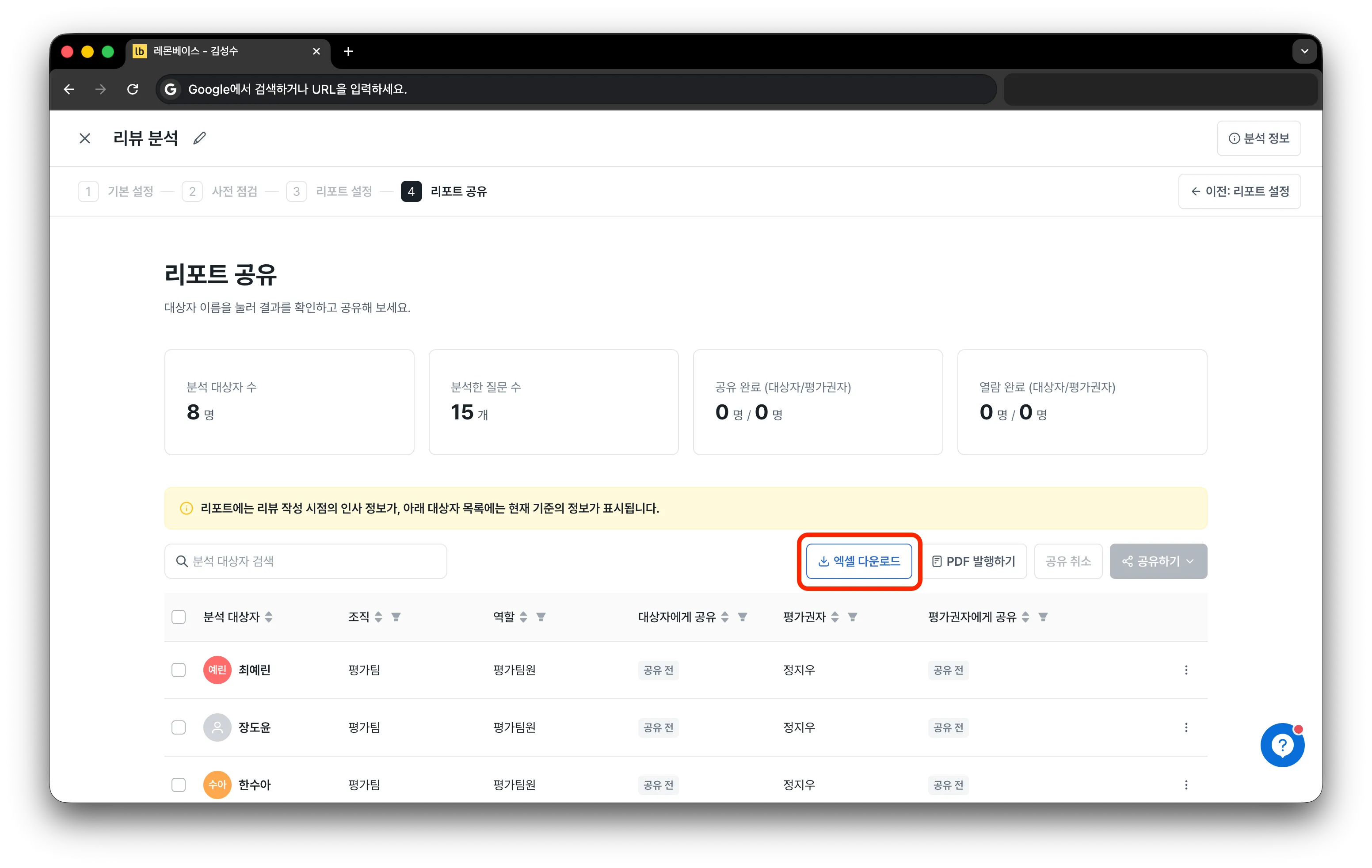Viewport: 1372px width, 868px height.
Task: Open the more menu for 장도윤 row
Action: click(x=1186, y=727)
